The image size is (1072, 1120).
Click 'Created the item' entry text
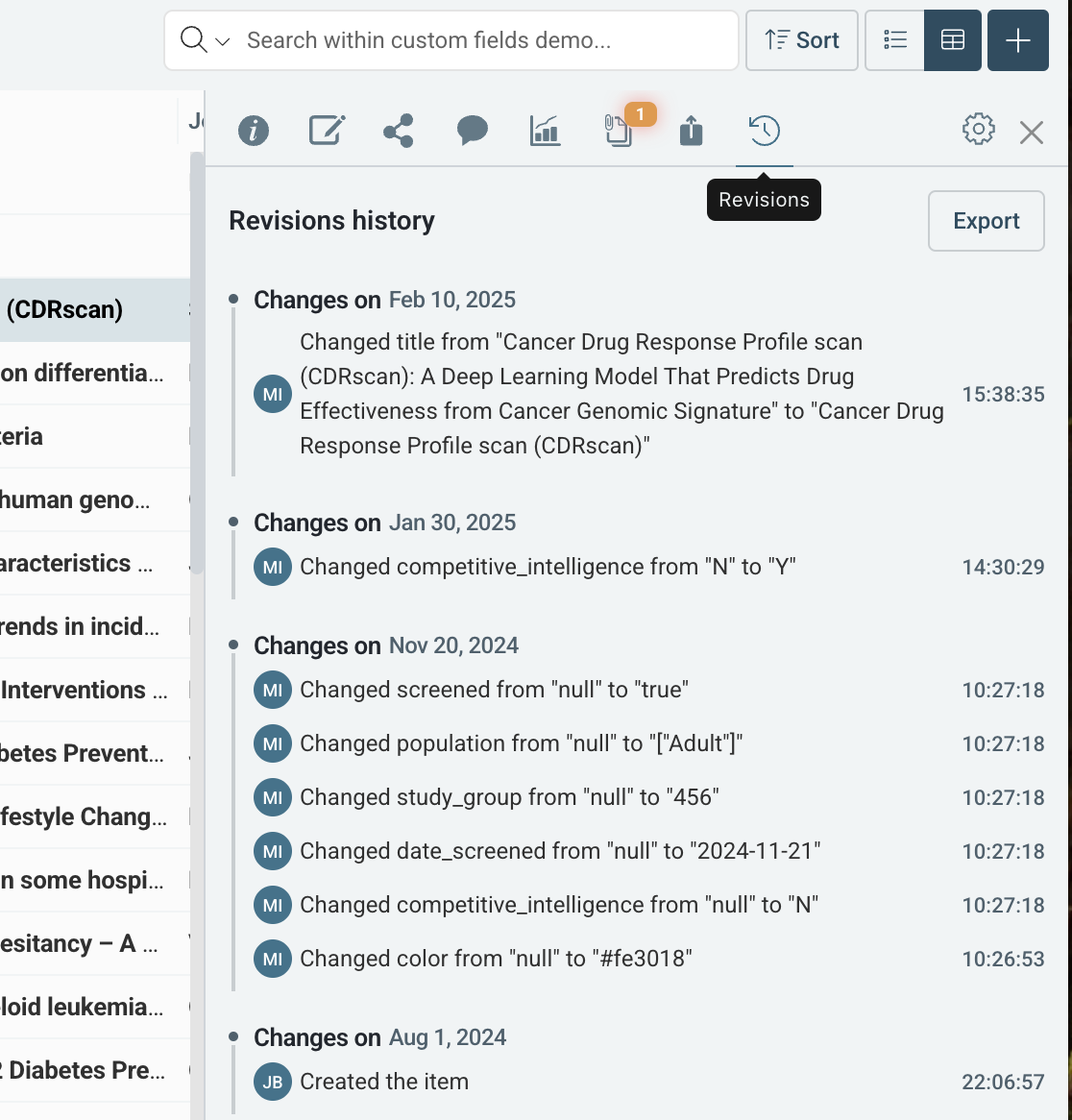coord(384,1082)
